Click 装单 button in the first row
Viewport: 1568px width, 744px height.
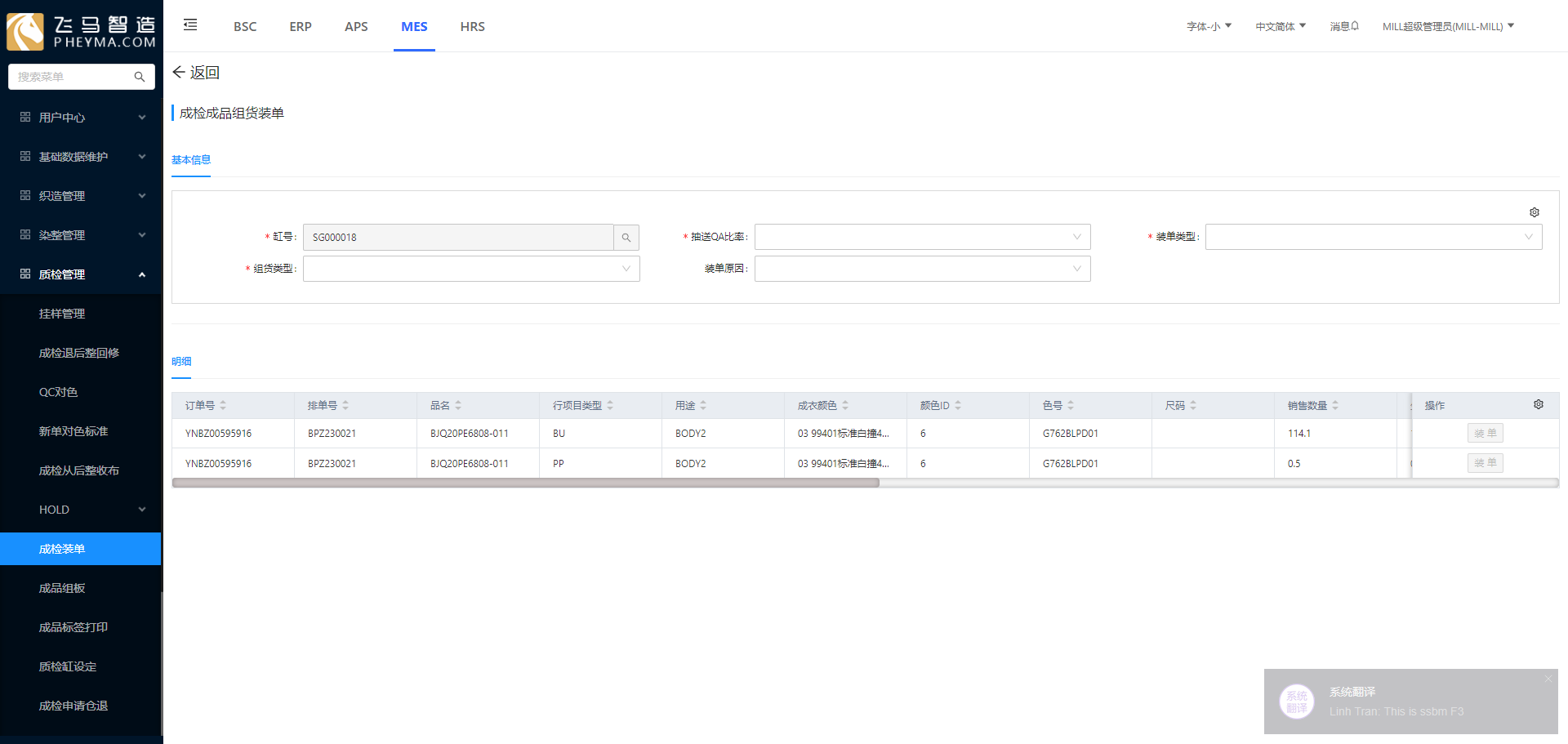click(1485, 434)
